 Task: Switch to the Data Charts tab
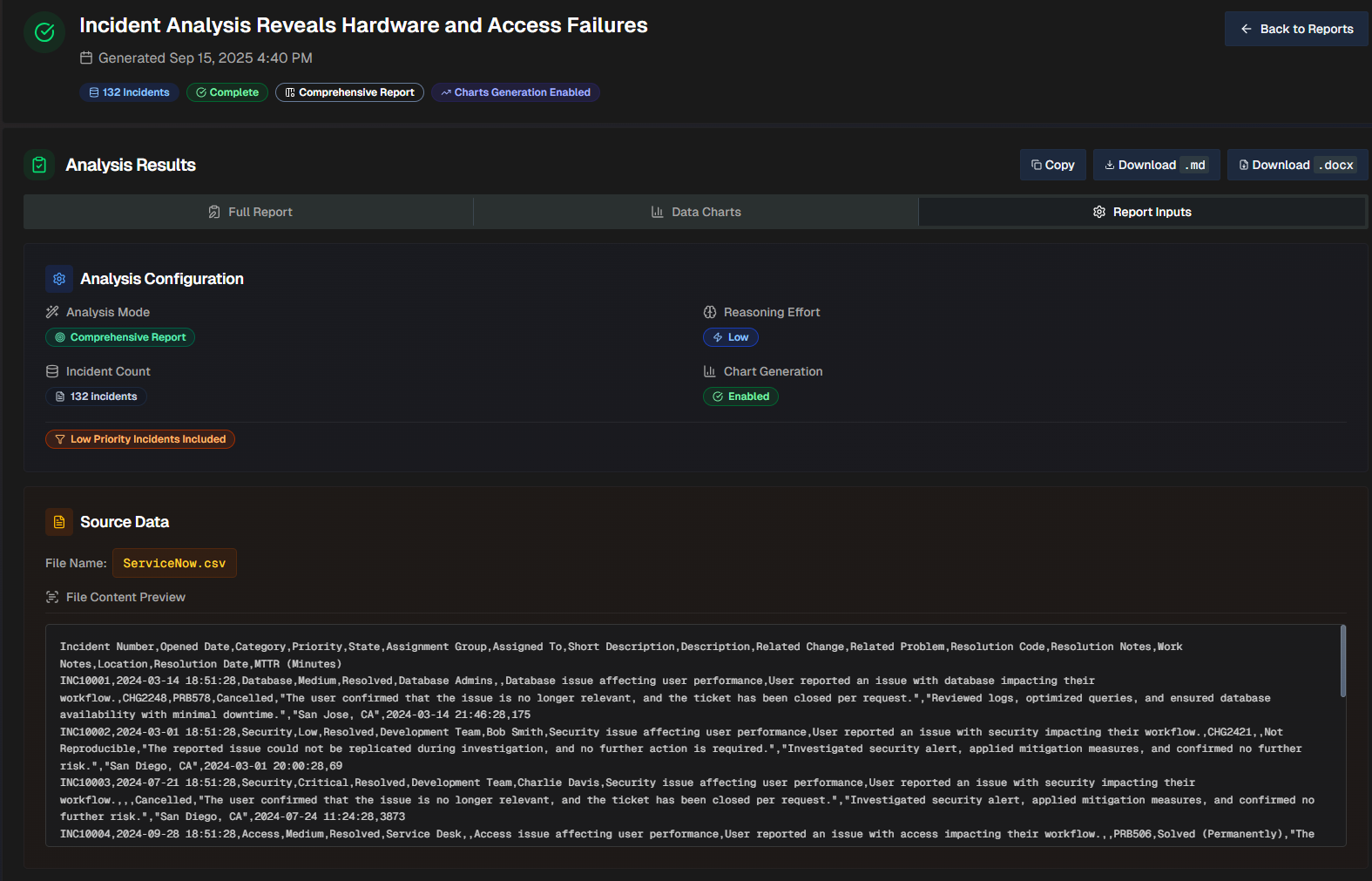pos(695,212)
